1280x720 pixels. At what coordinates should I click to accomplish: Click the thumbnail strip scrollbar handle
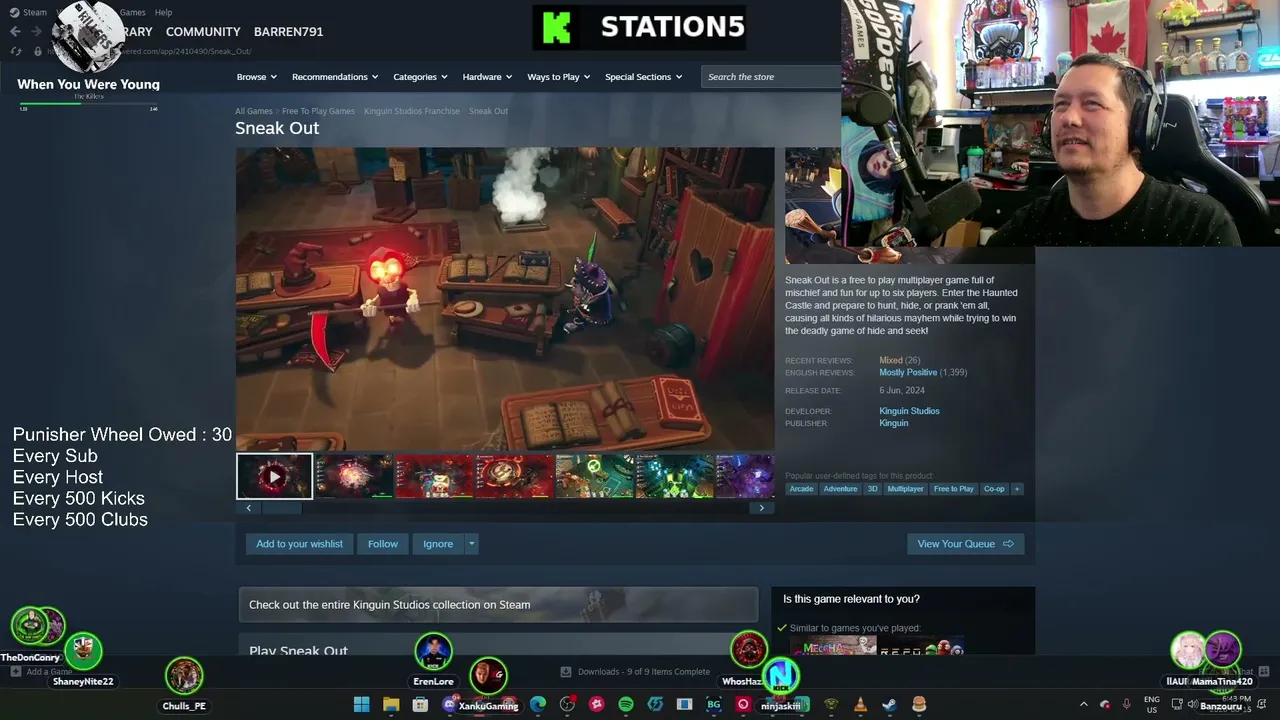click(x=281, y=508)
